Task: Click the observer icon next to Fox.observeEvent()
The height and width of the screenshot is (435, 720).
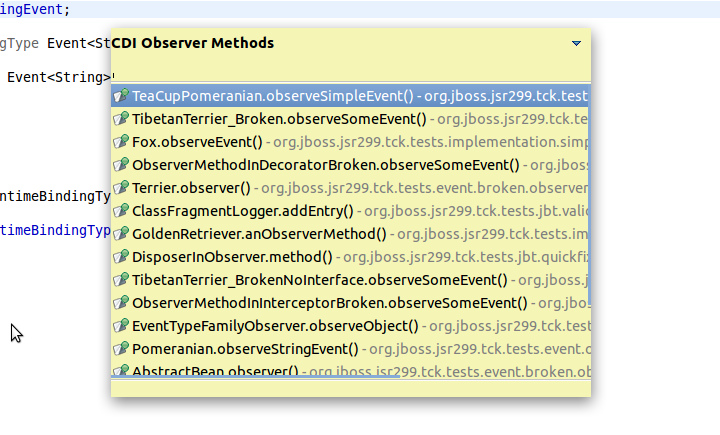Action: point(121,142)
